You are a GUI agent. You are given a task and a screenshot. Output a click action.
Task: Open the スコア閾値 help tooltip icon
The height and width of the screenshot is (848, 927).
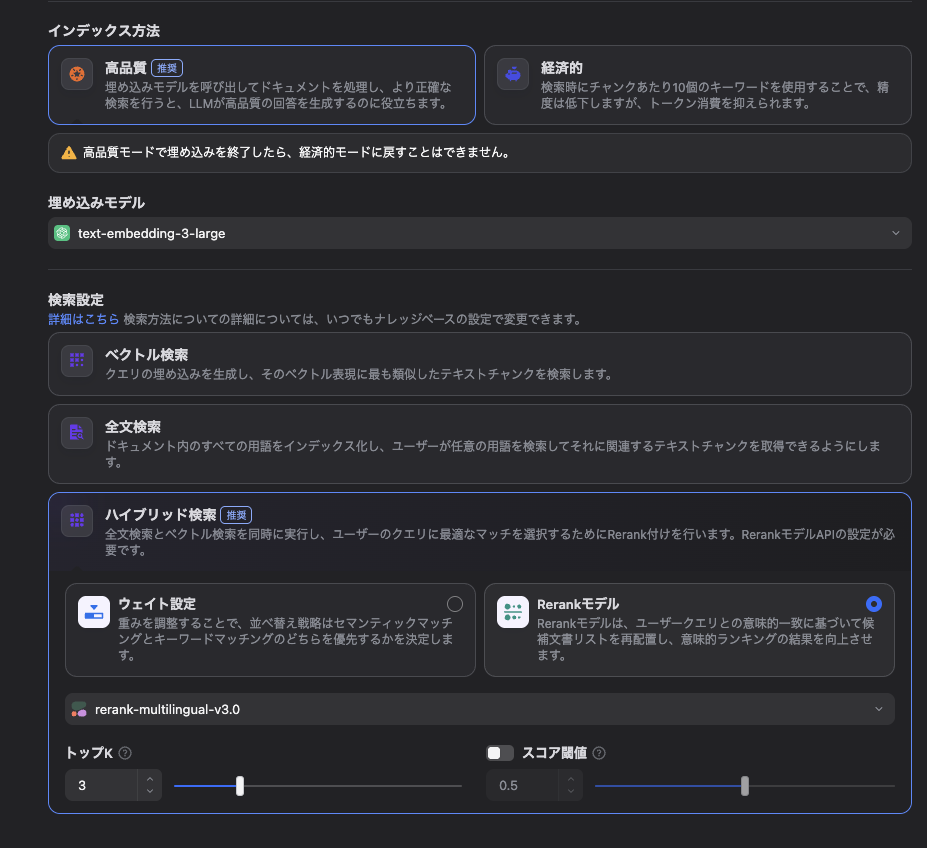point(598,753)
